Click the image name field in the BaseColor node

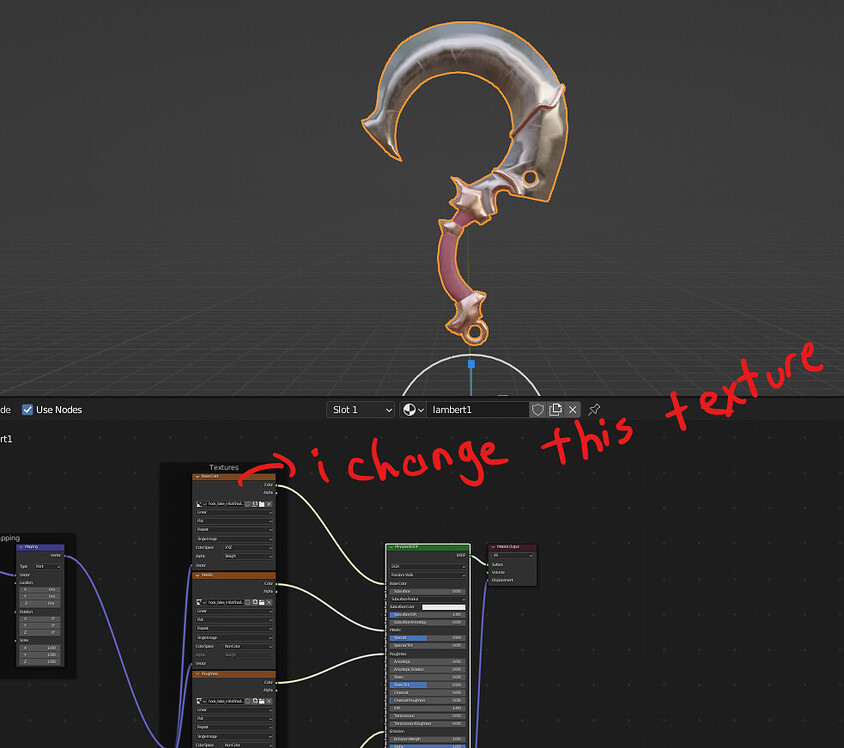pyautogui.click(x=226, y=504)
